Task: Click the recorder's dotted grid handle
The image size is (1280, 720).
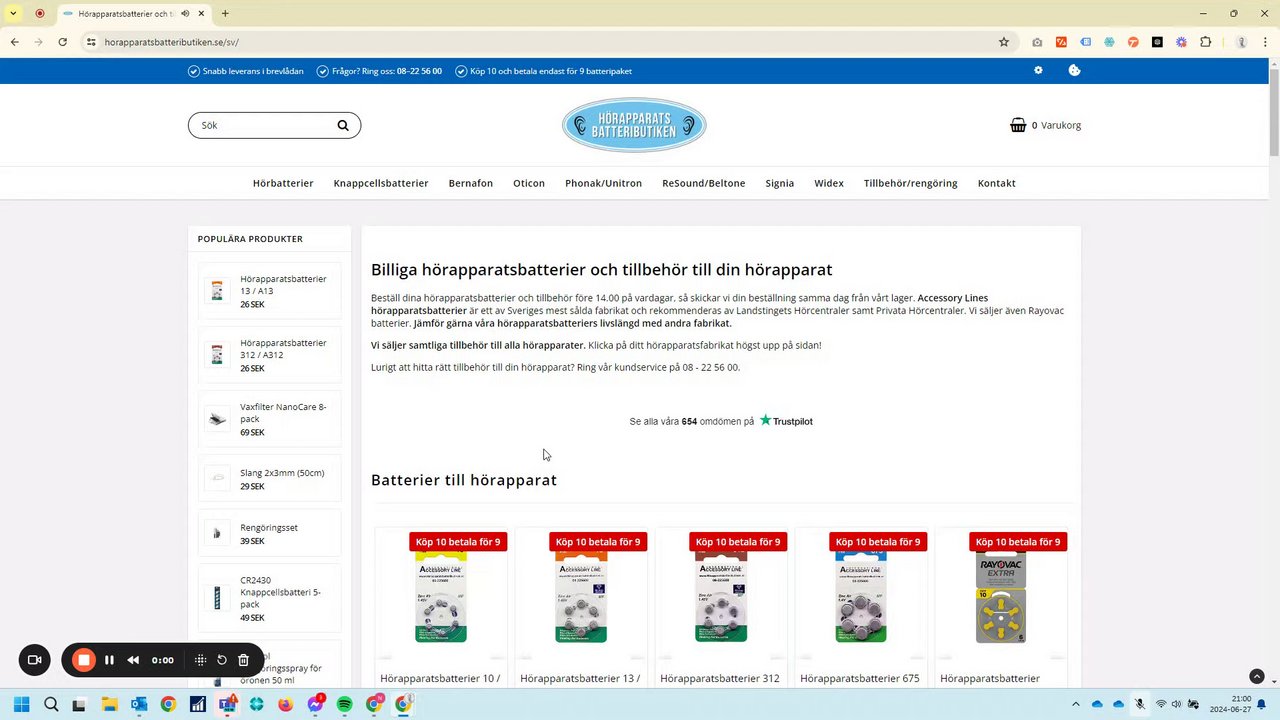Action: coord(200,660)
